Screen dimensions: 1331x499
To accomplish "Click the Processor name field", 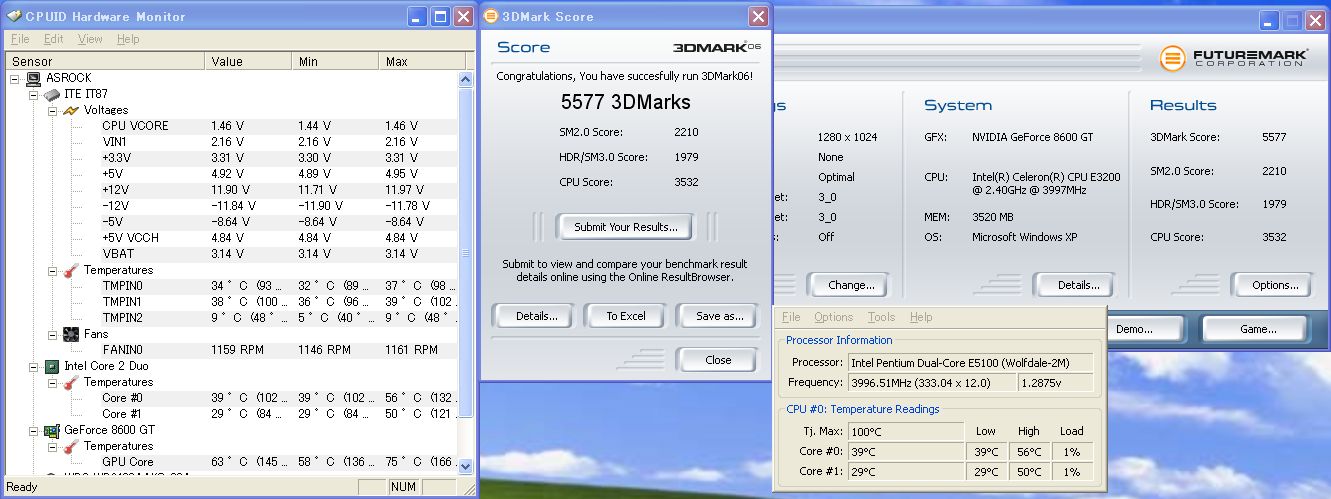I will tap(970, 362).
